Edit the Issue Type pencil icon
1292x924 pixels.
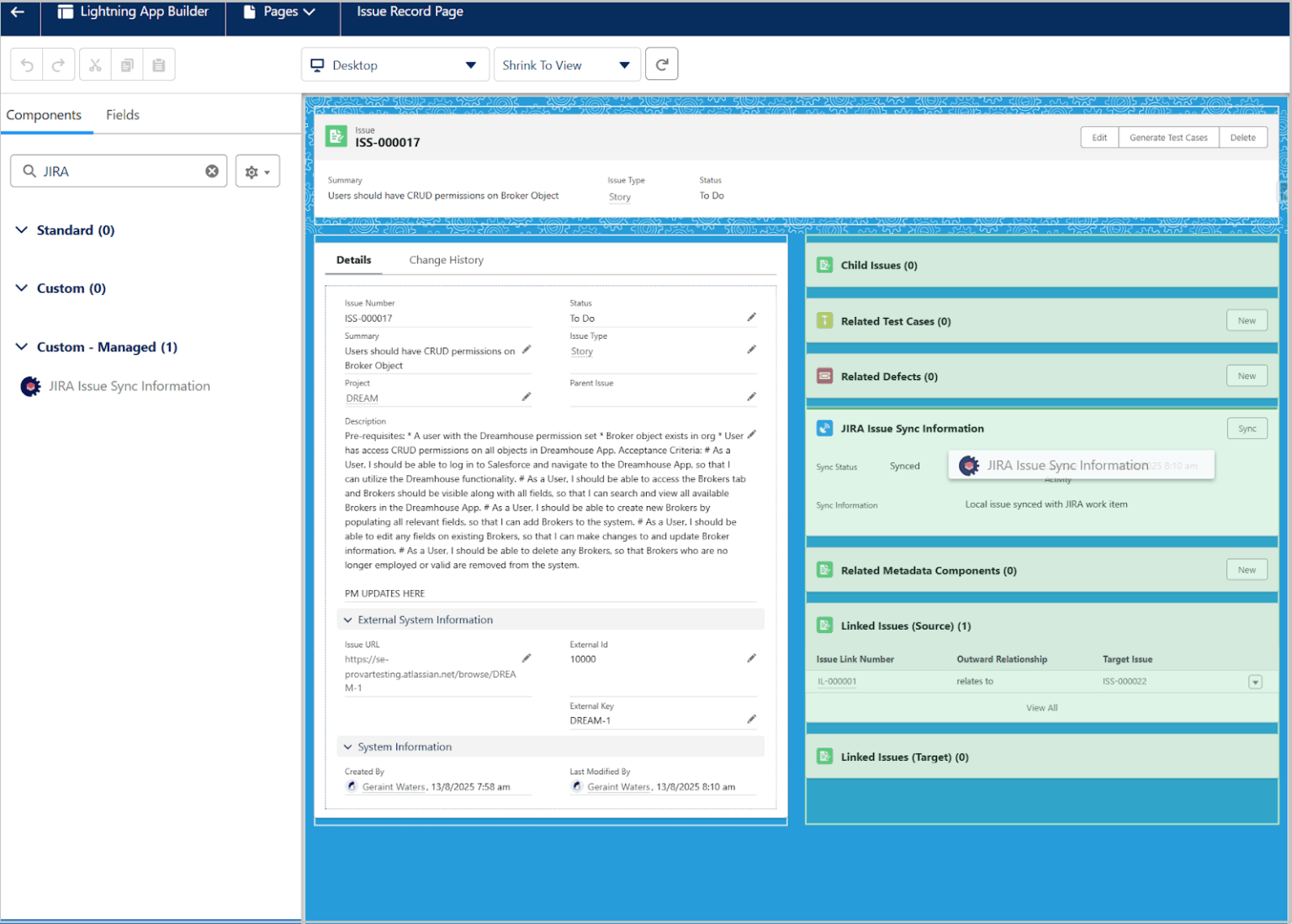(x=751, y=349)
